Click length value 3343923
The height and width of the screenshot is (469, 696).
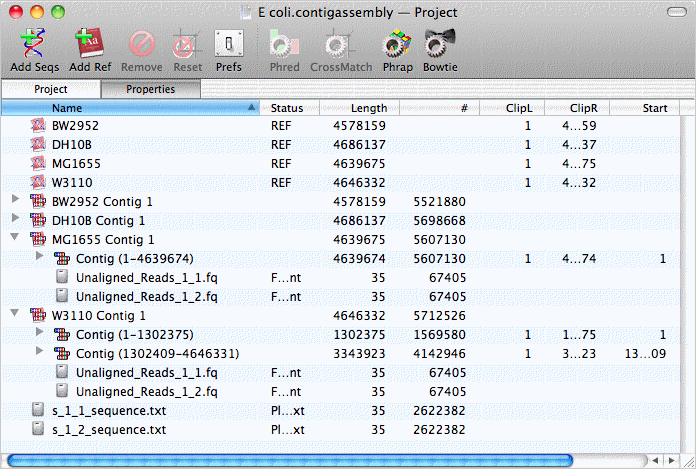coord(359,354)
